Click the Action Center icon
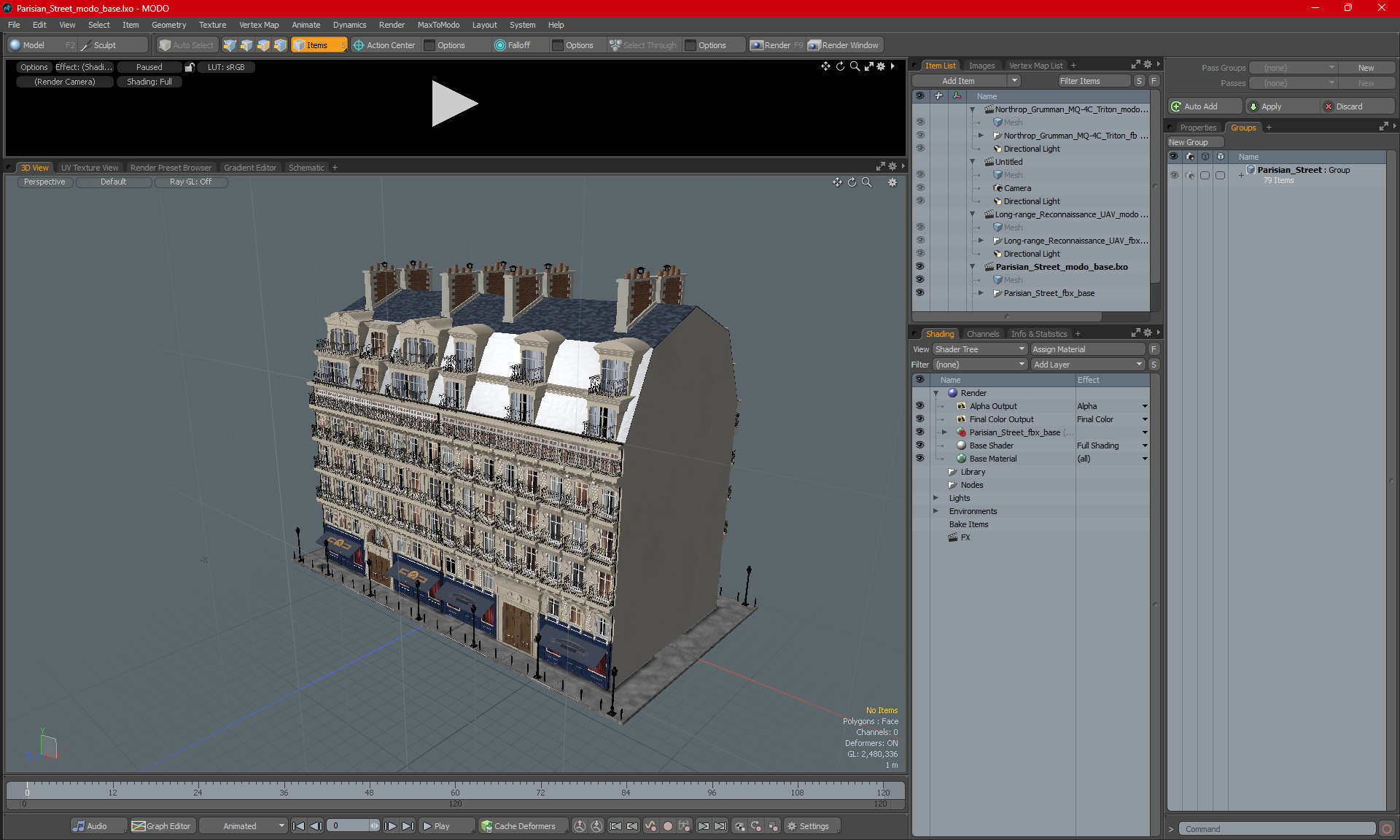Image resolution: width=1400 pixels, height=840 pixels. pos(359,45)
